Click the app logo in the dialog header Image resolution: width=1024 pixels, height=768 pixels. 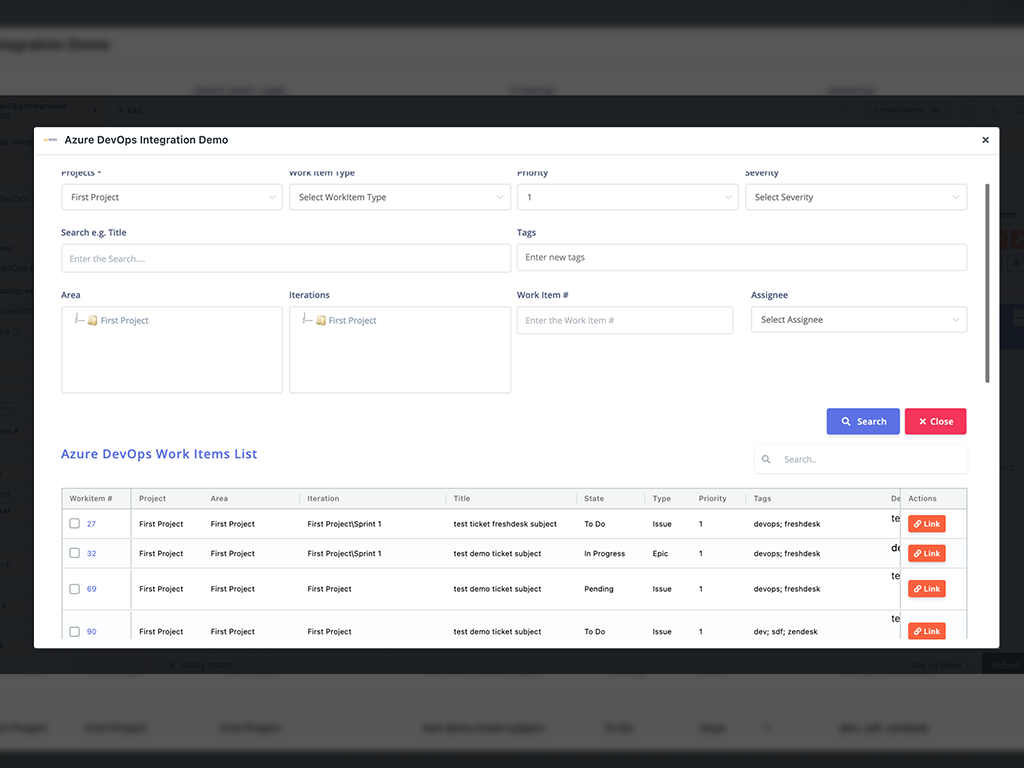coord(50,140)
